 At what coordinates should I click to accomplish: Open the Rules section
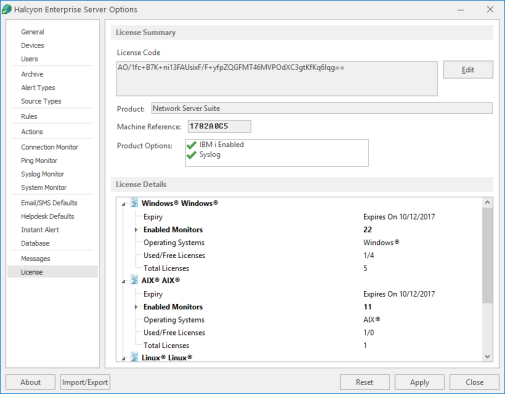[29, 117]
